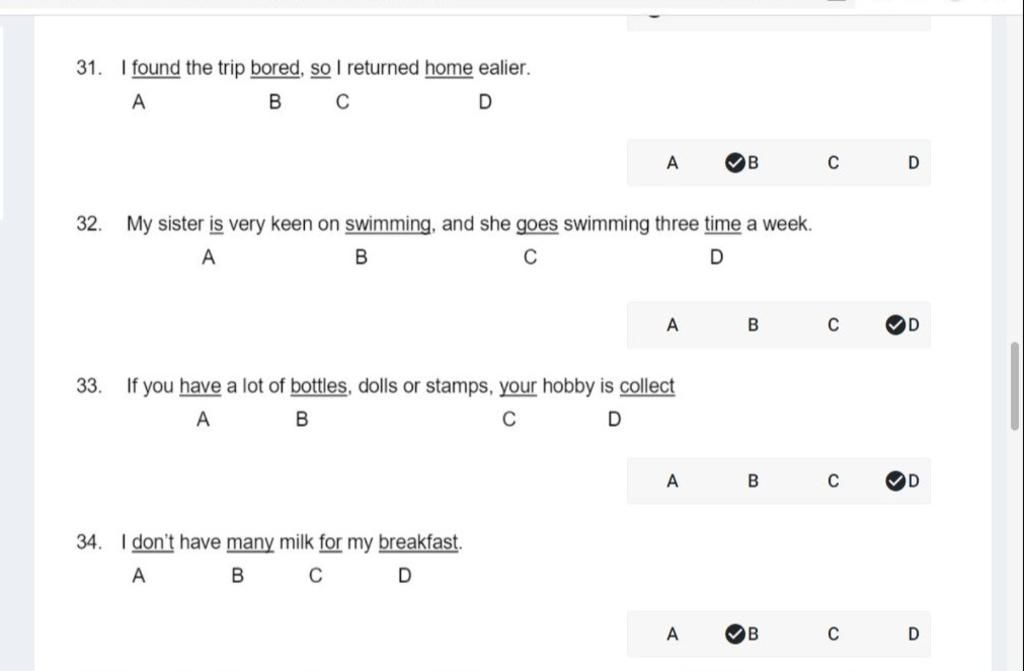Click the vertical scrollbar thumb
1024x671 pixels.
pyautogui.click(x=1014, y=385)
